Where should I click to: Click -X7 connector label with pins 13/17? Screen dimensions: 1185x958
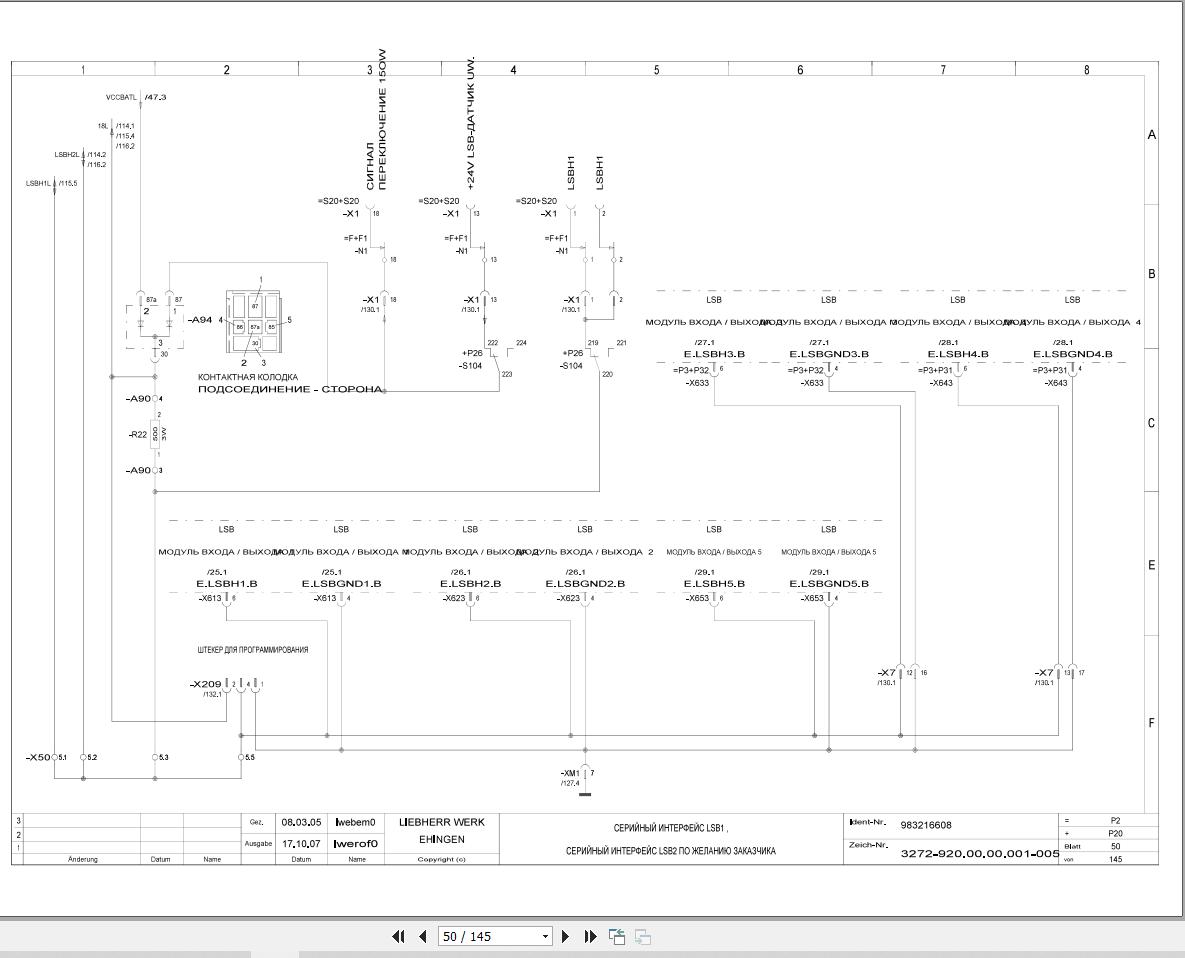(x=1044, y=672)
